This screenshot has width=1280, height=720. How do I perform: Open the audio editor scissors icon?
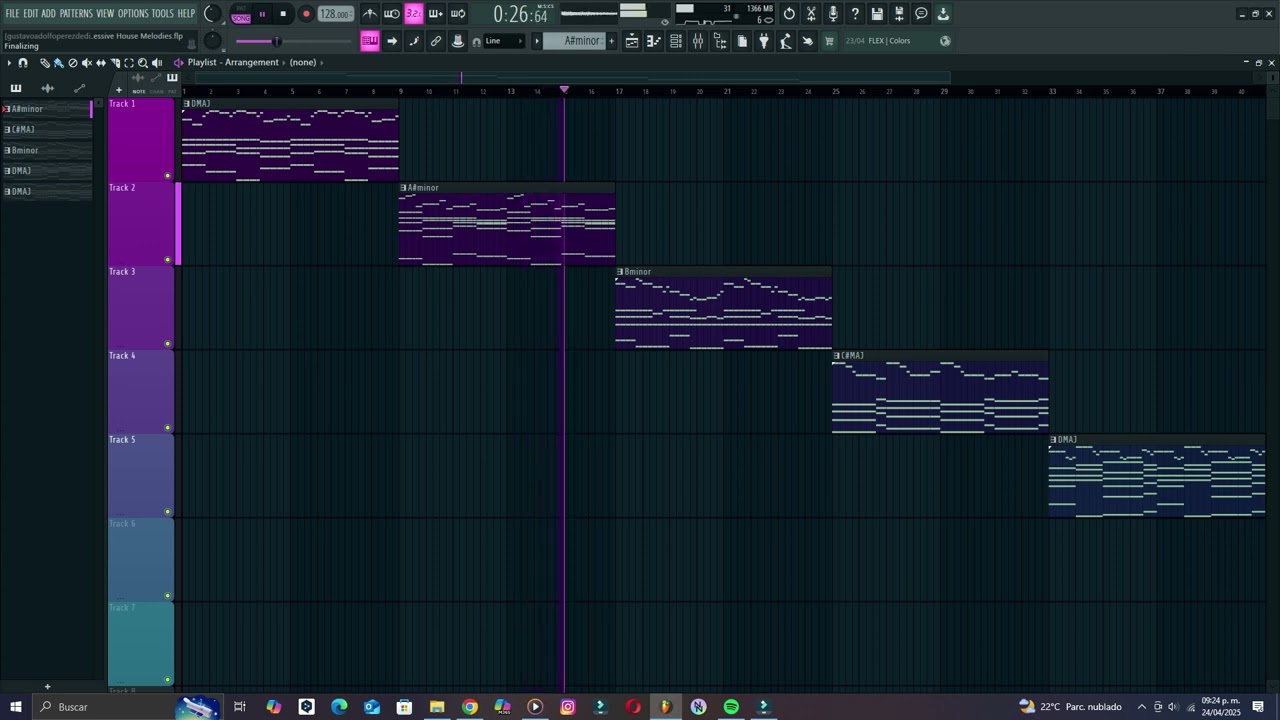(811, 14)
